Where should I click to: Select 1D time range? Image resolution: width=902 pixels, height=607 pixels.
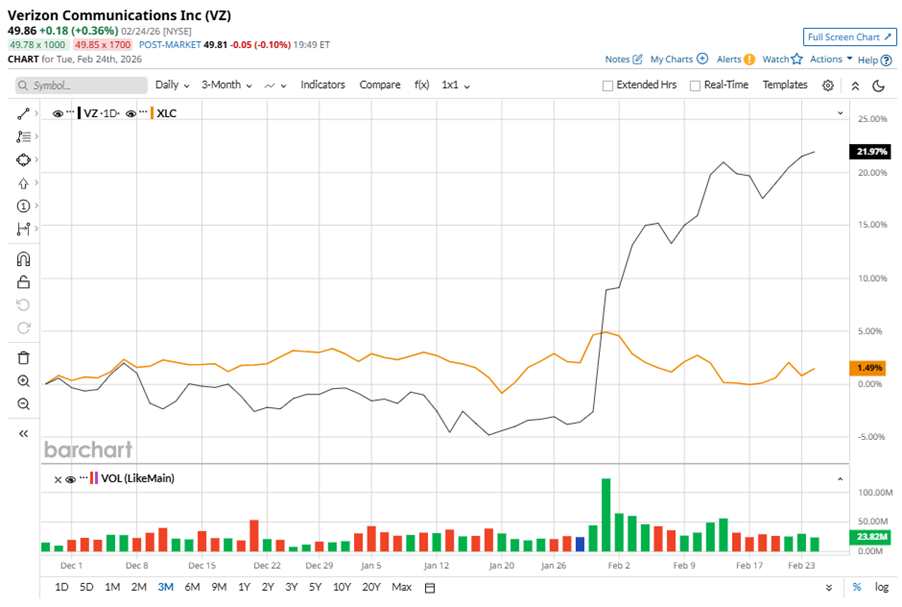click(61, 587)
